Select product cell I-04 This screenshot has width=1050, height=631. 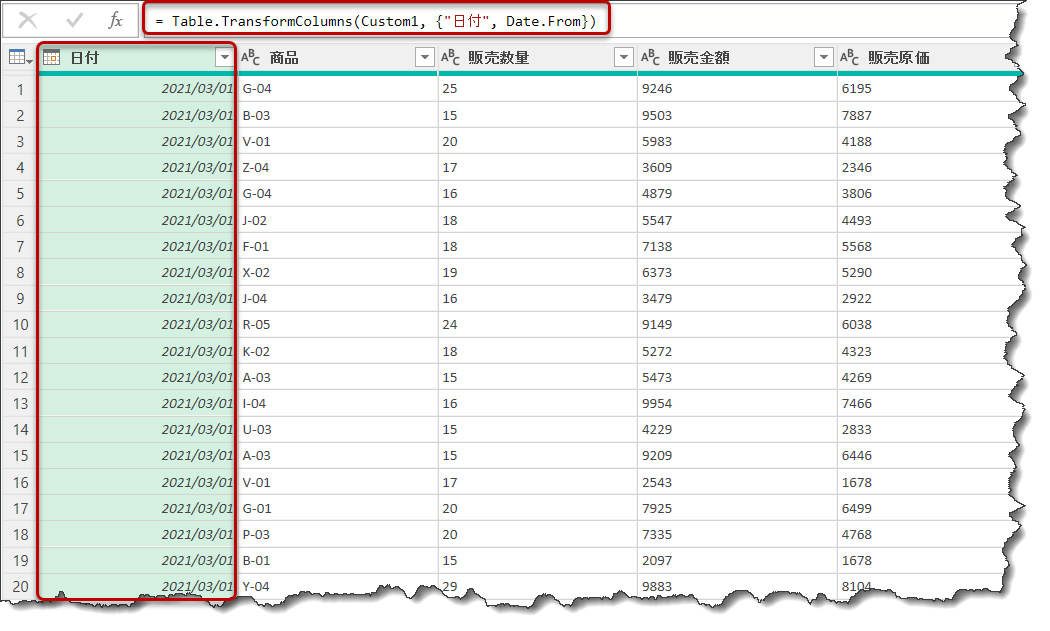[x=337, y=404]
